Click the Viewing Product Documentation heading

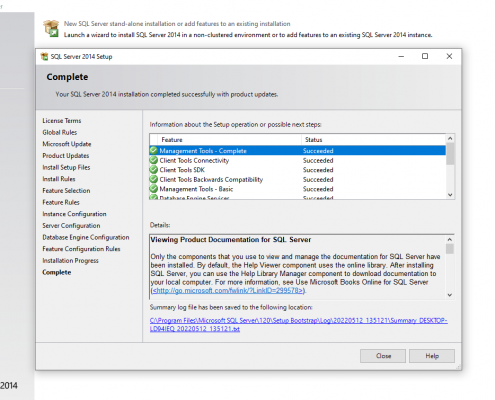(231, 240)
